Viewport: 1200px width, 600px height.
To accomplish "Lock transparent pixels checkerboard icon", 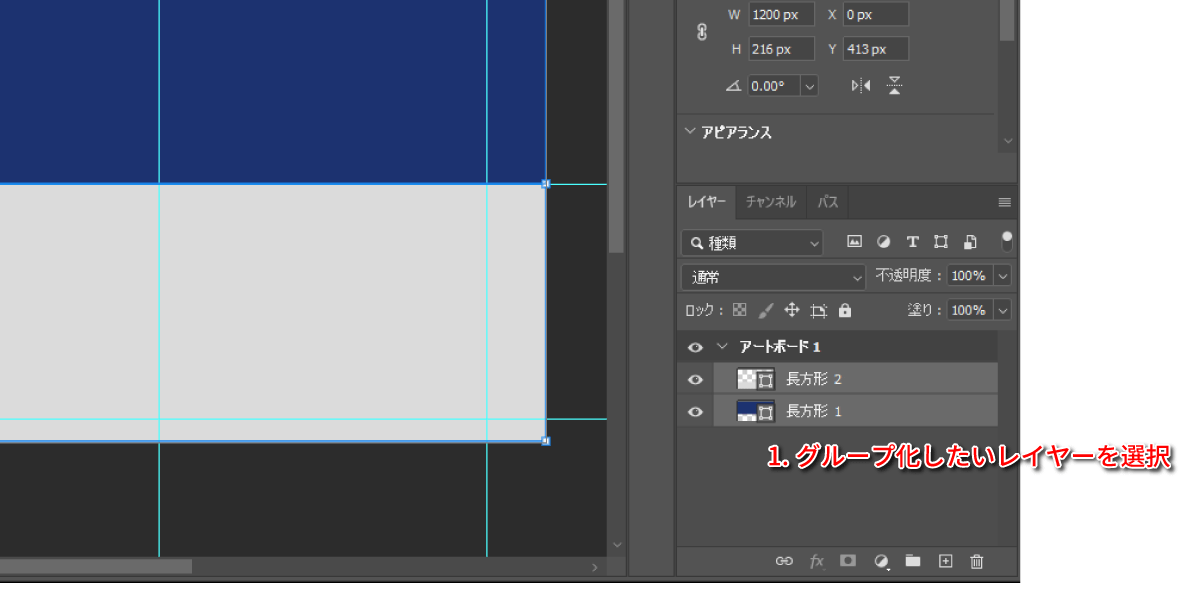I will [x=740, y=310].
